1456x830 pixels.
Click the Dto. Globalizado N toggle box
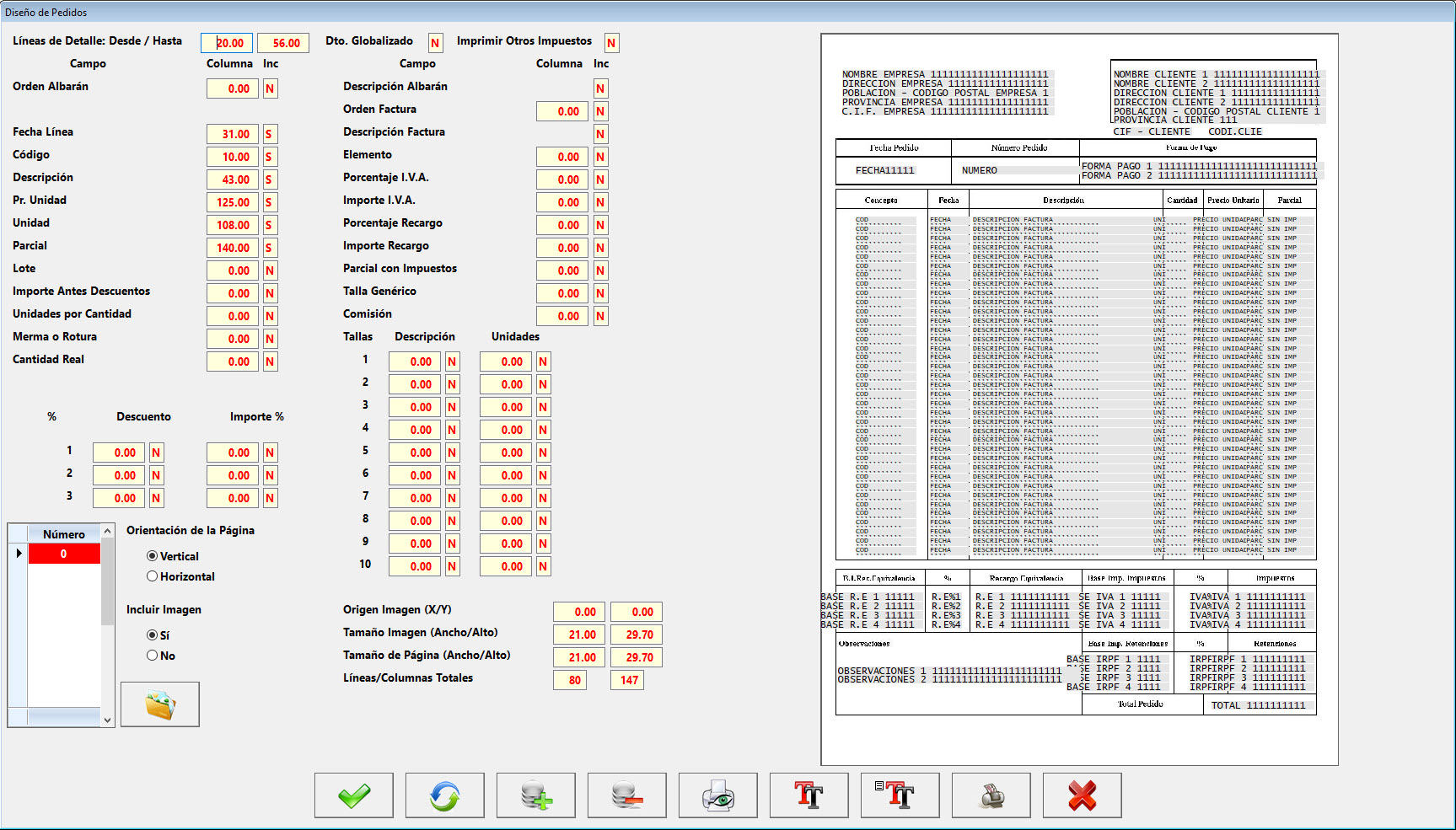[435, 43]
